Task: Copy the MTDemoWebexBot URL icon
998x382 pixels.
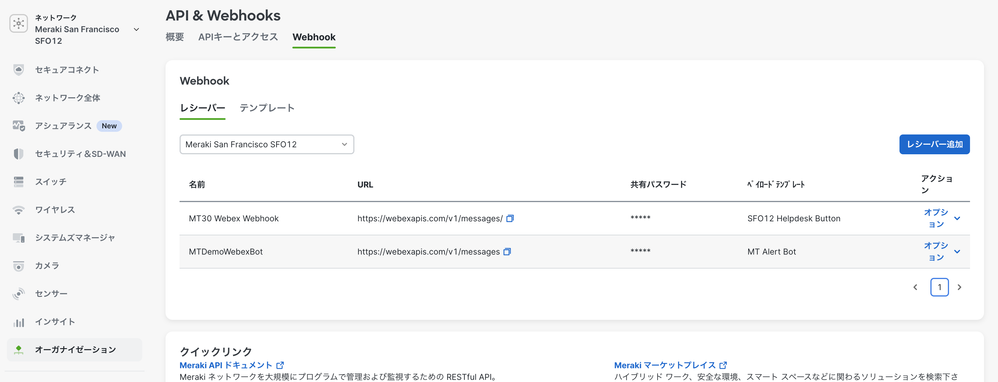Action: pyautogui.click(x=507, y=251)
